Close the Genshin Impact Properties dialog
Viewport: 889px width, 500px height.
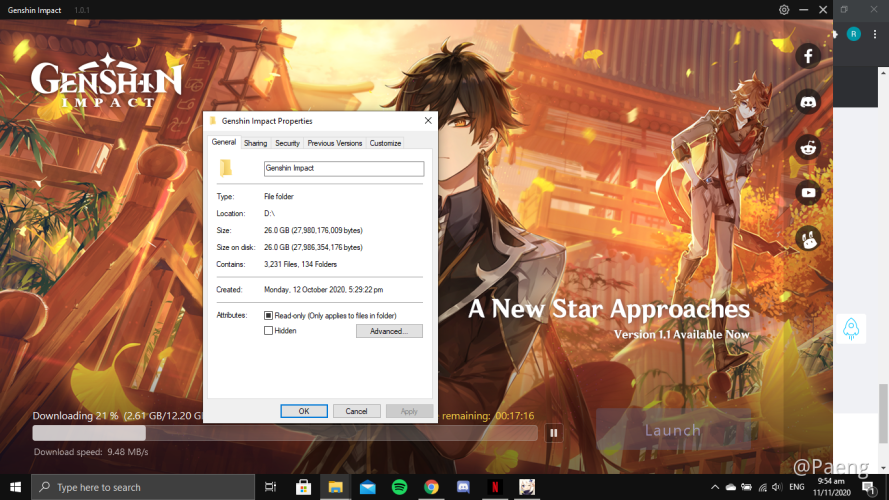click(x=428, y=121)
